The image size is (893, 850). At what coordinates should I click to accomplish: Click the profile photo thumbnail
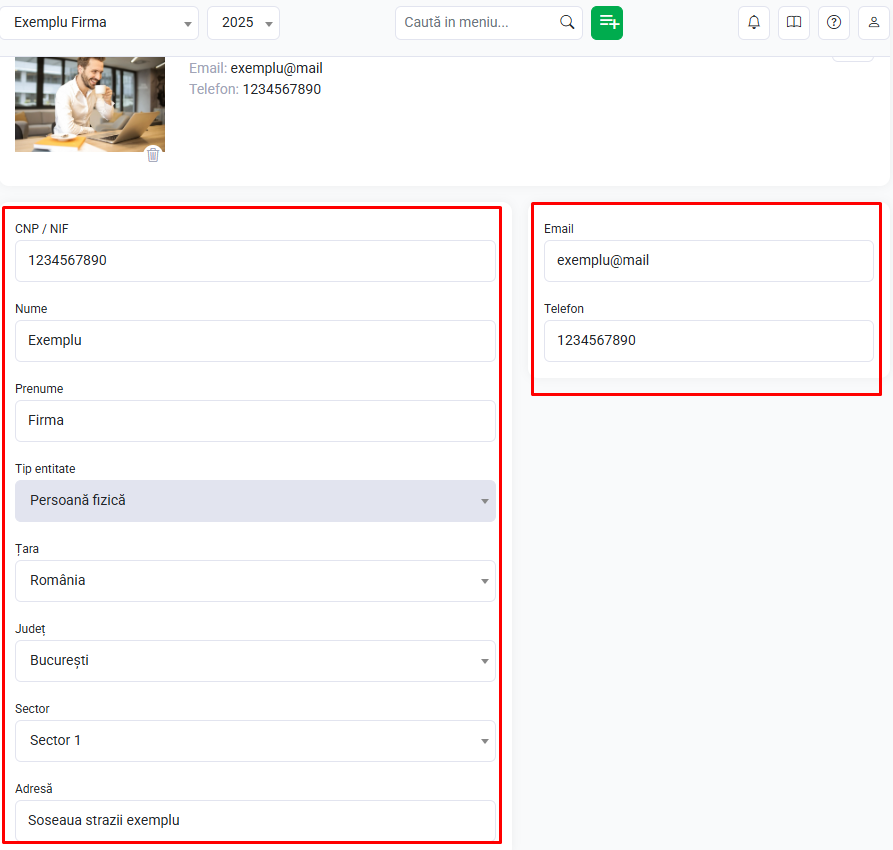pyautogui.click(x=90, y=104)
